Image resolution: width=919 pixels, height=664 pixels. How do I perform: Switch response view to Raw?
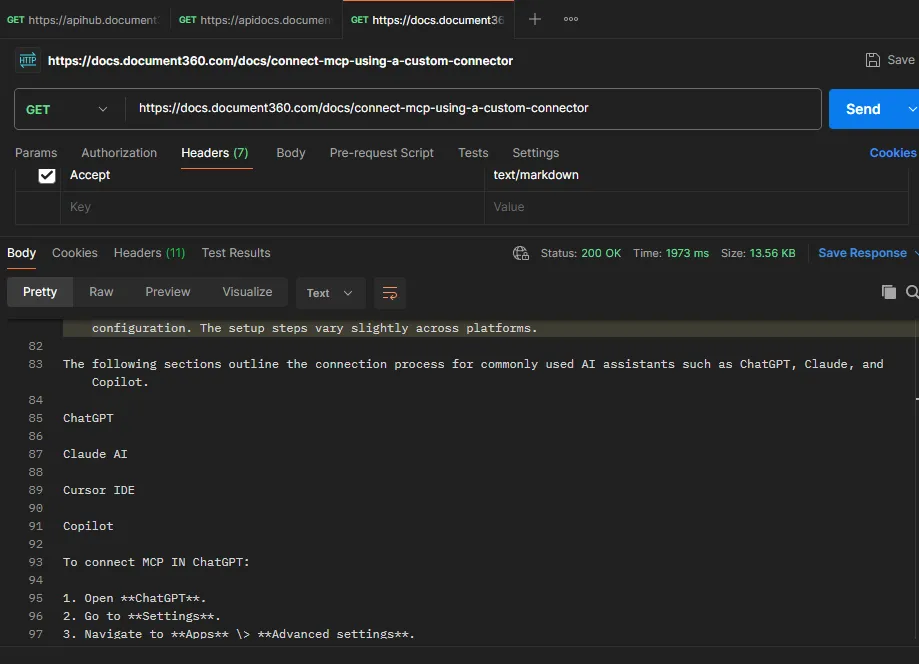point(101,292)
